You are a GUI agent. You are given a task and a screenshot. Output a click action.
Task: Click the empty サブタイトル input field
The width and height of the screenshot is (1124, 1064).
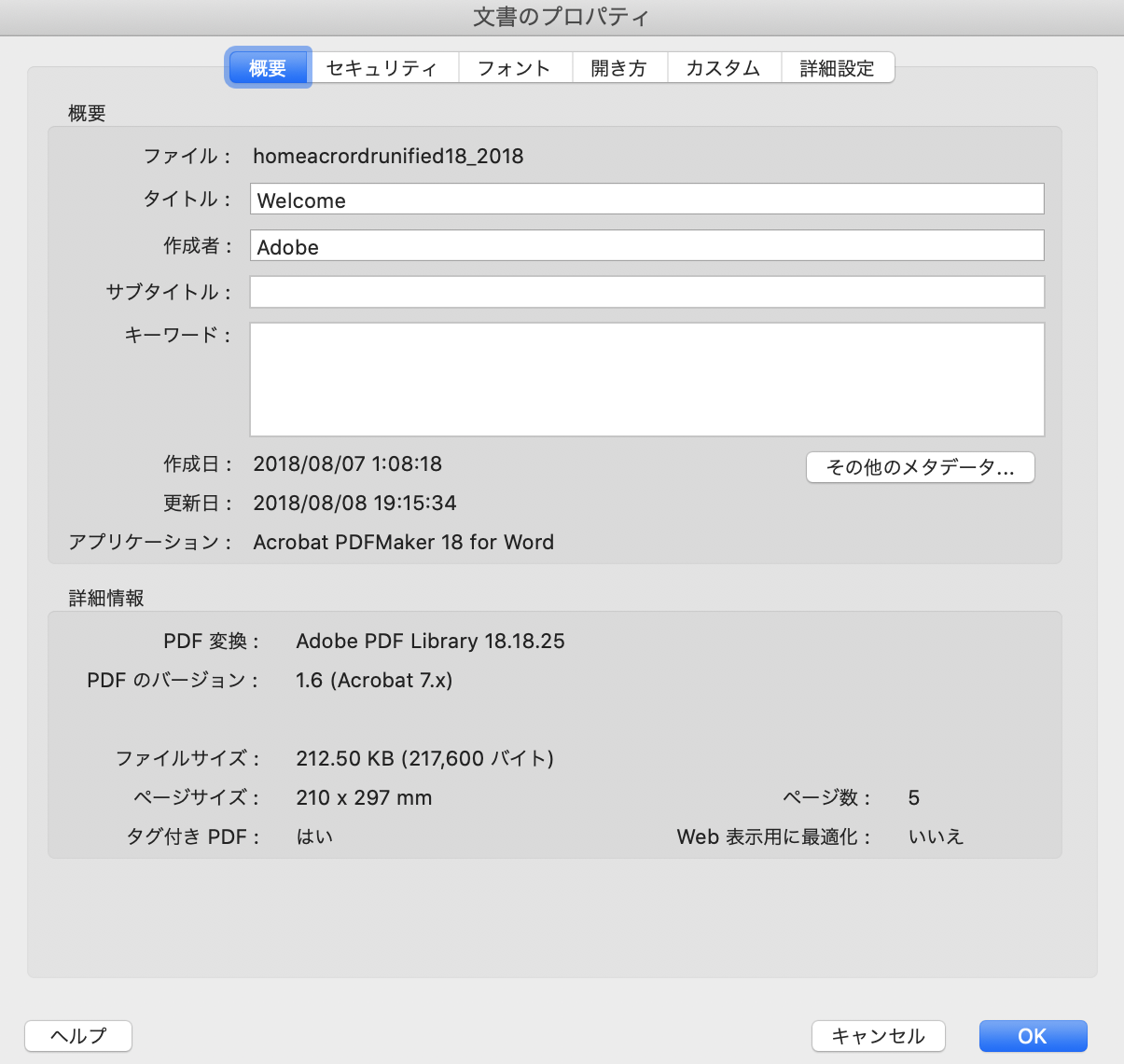click(646, 292)
